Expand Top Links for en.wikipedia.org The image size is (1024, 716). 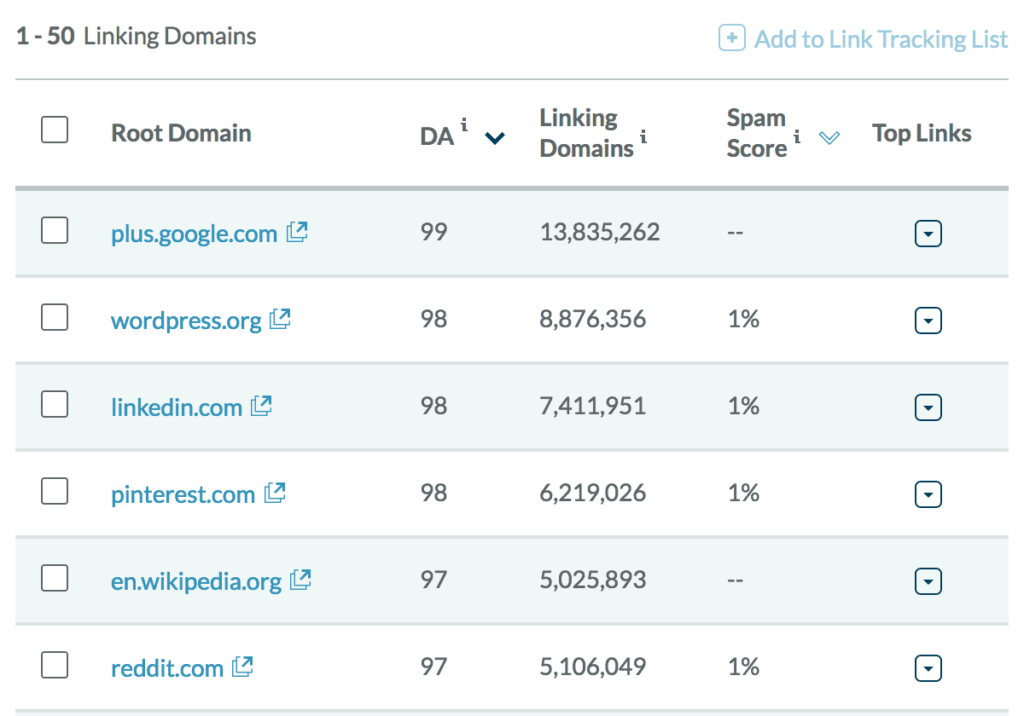point(928,581)
